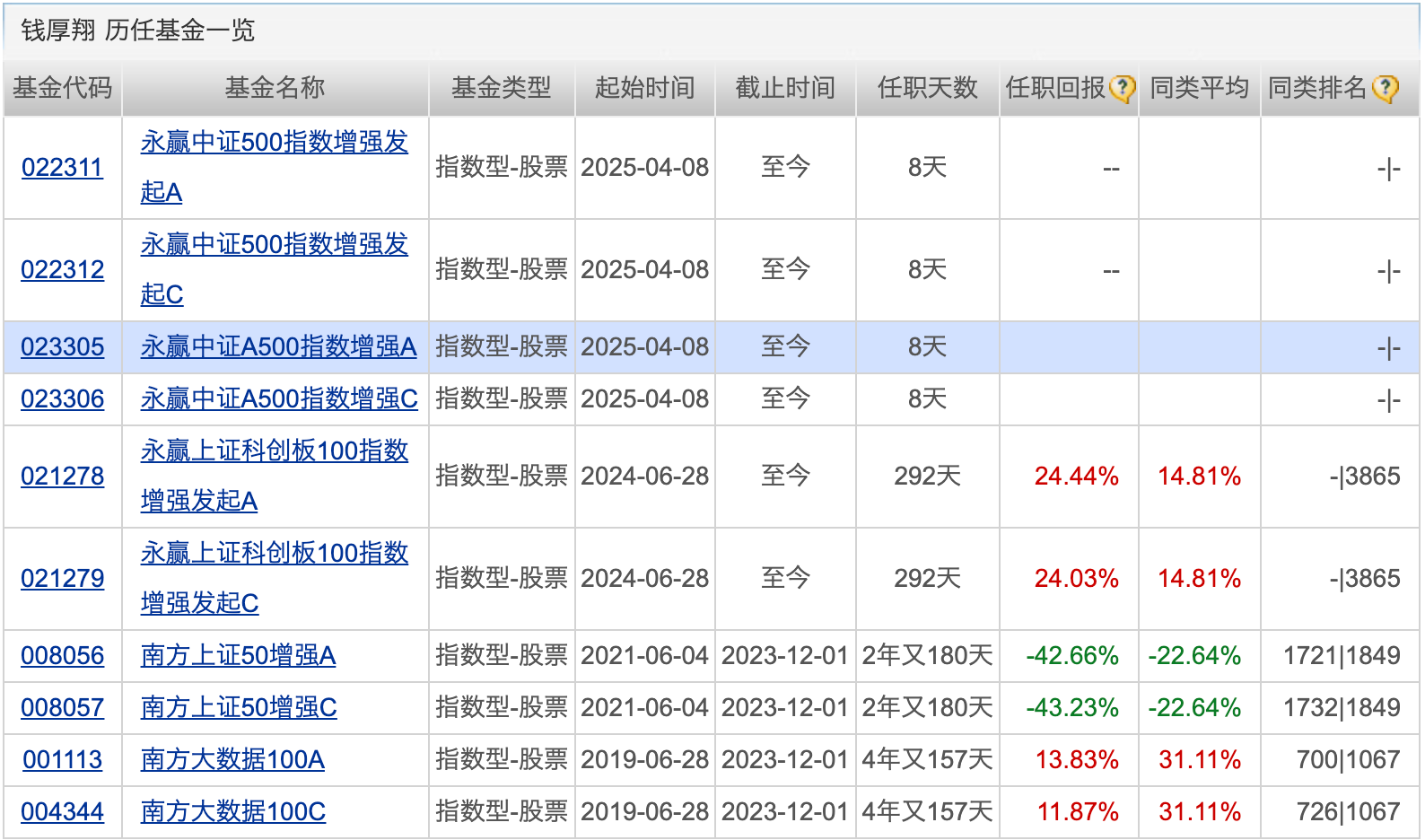Screen dimensions: 1425x840
Task: Open fund code 004344 link
Action: pos(62,812)
